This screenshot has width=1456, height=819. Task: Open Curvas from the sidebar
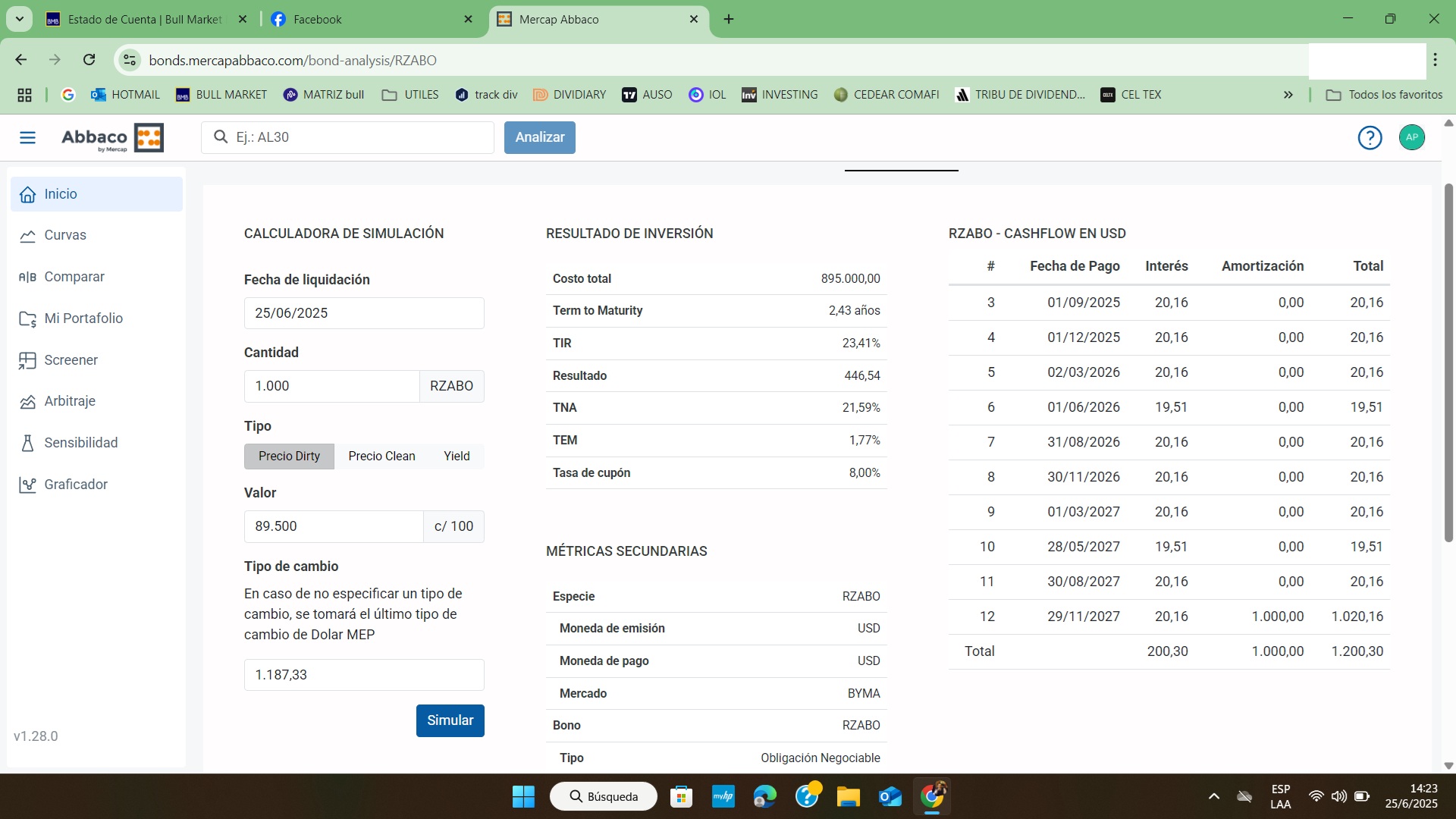tap(65, 235)
